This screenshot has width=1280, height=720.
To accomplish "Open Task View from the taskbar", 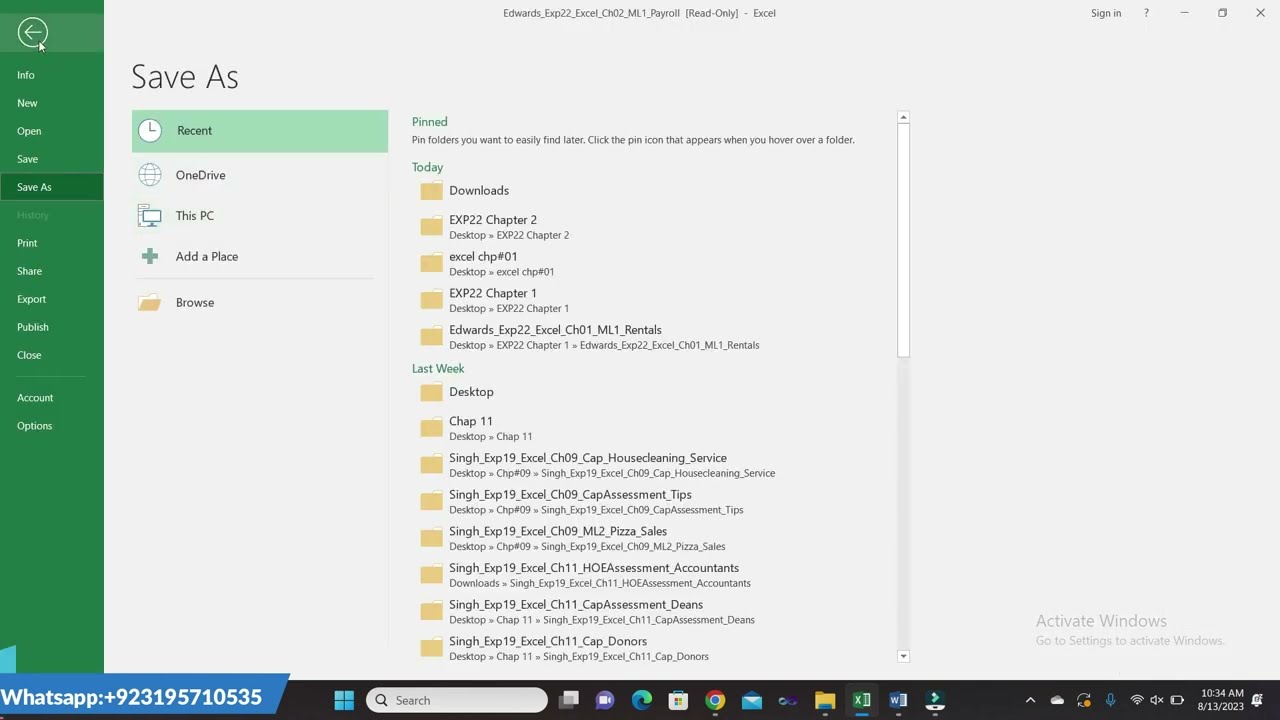I will coord(569,700).
